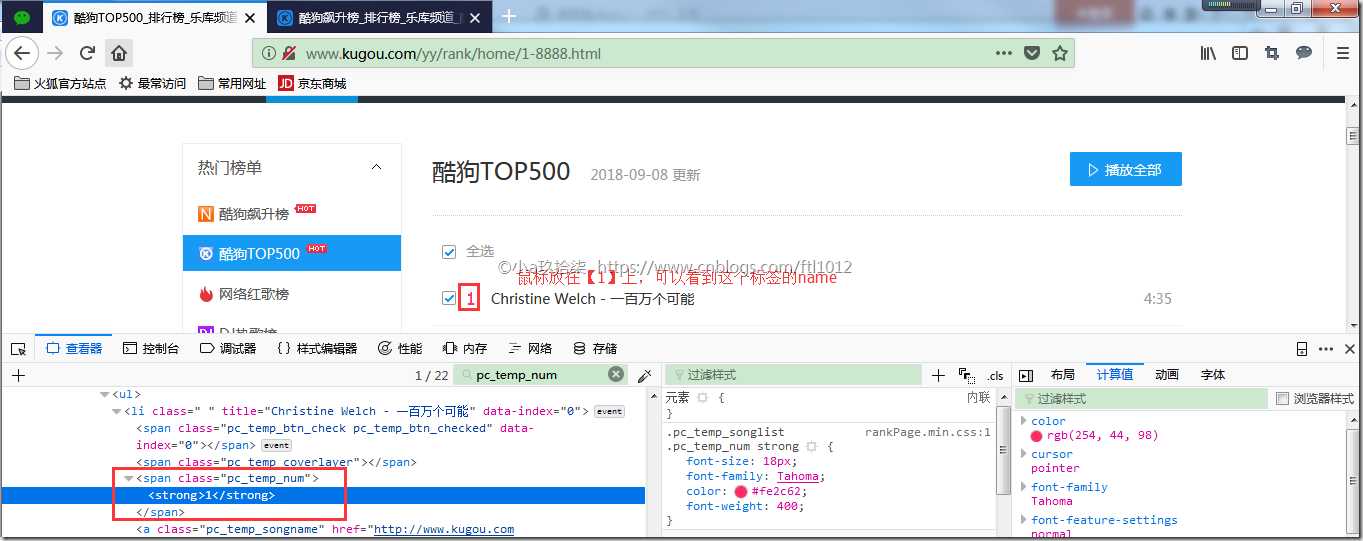
Task: Uncheck the Christine Welch song checkbox
Action: (x=449, y=298)
